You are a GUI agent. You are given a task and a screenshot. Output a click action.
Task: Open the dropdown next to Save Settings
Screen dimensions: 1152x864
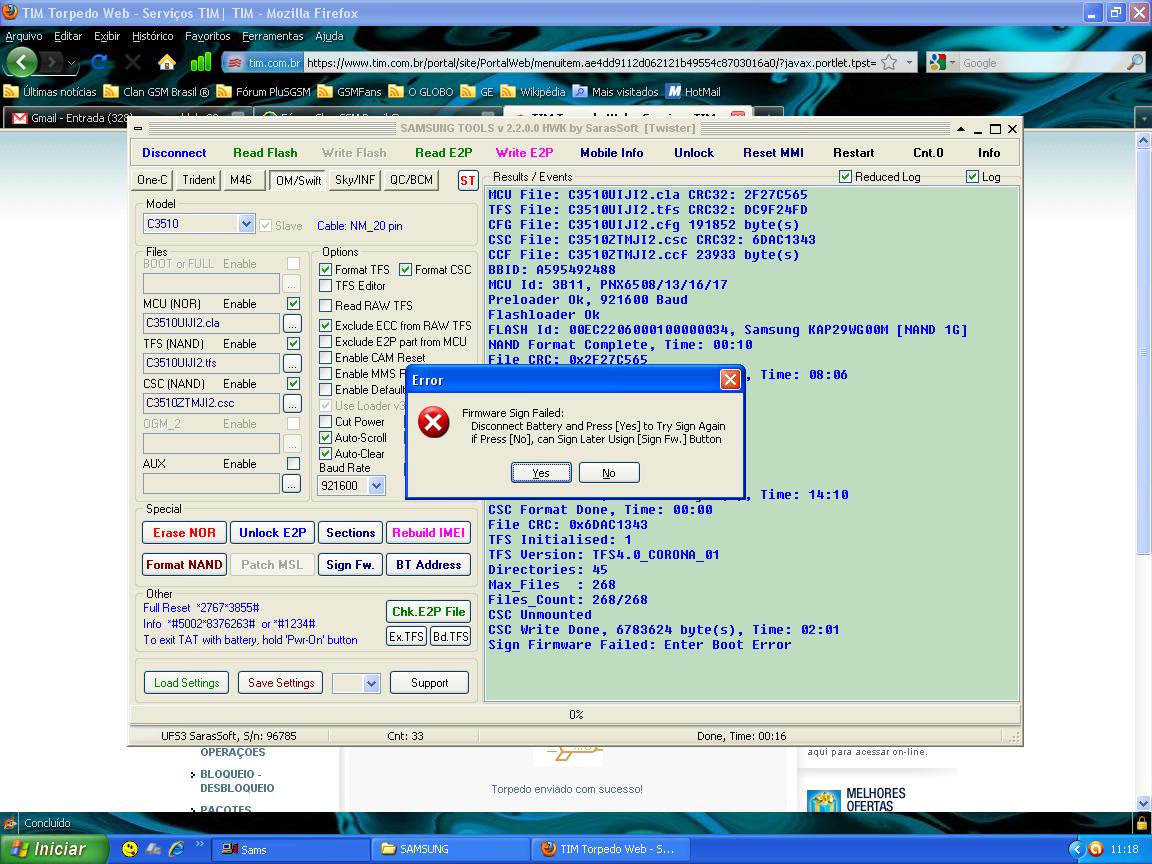tap(371, 683)
